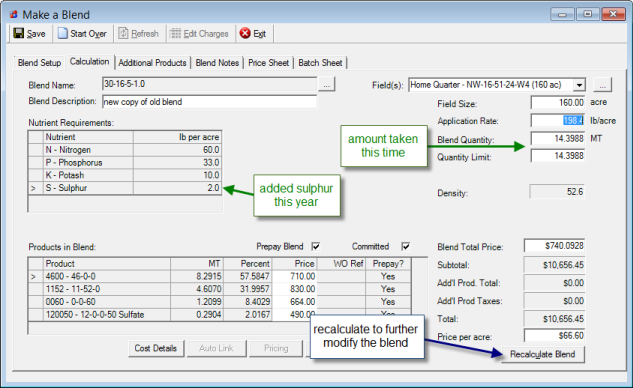The image size is (633, 388).
Task: Open the Price Sheet tab
Action: tap(268, 63)
